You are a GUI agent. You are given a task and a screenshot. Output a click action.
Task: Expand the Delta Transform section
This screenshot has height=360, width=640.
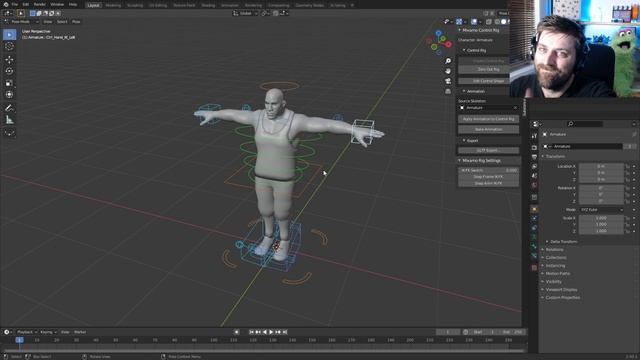(564, 242)
